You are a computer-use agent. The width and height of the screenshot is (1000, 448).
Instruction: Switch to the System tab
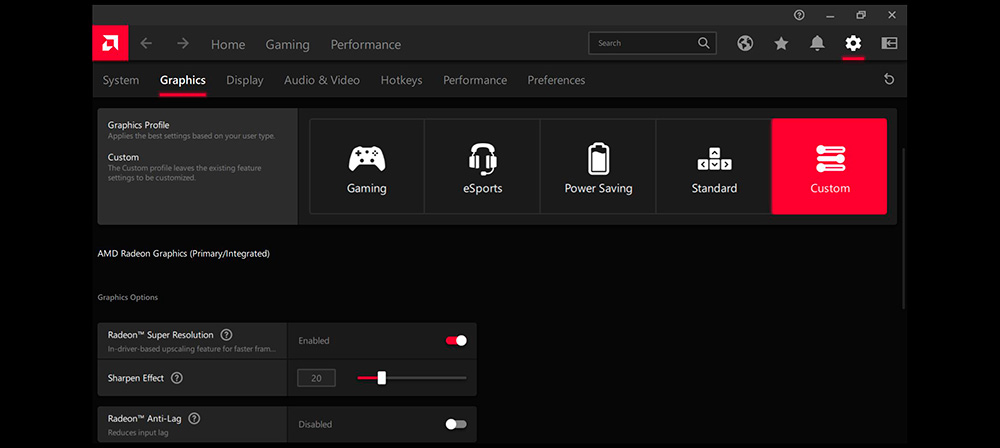(x=121, y=80)
